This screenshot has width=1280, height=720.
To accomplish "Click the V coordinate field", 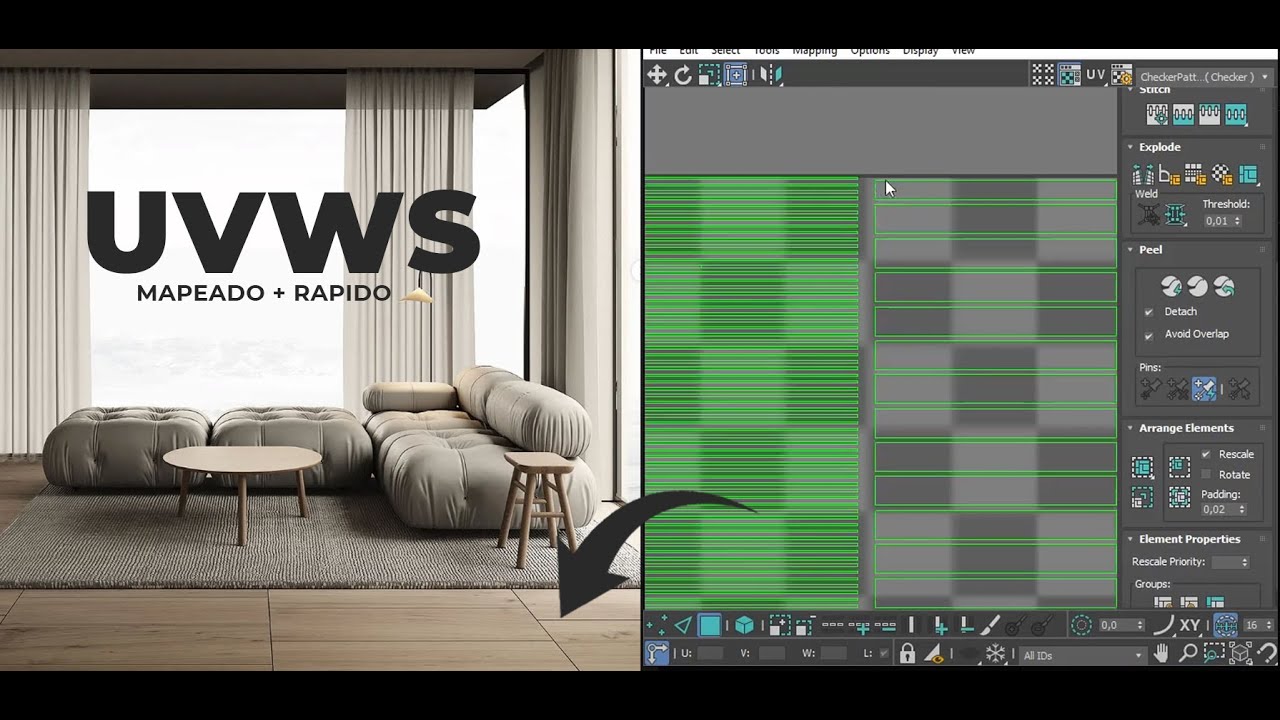I will tap(772, 654).
